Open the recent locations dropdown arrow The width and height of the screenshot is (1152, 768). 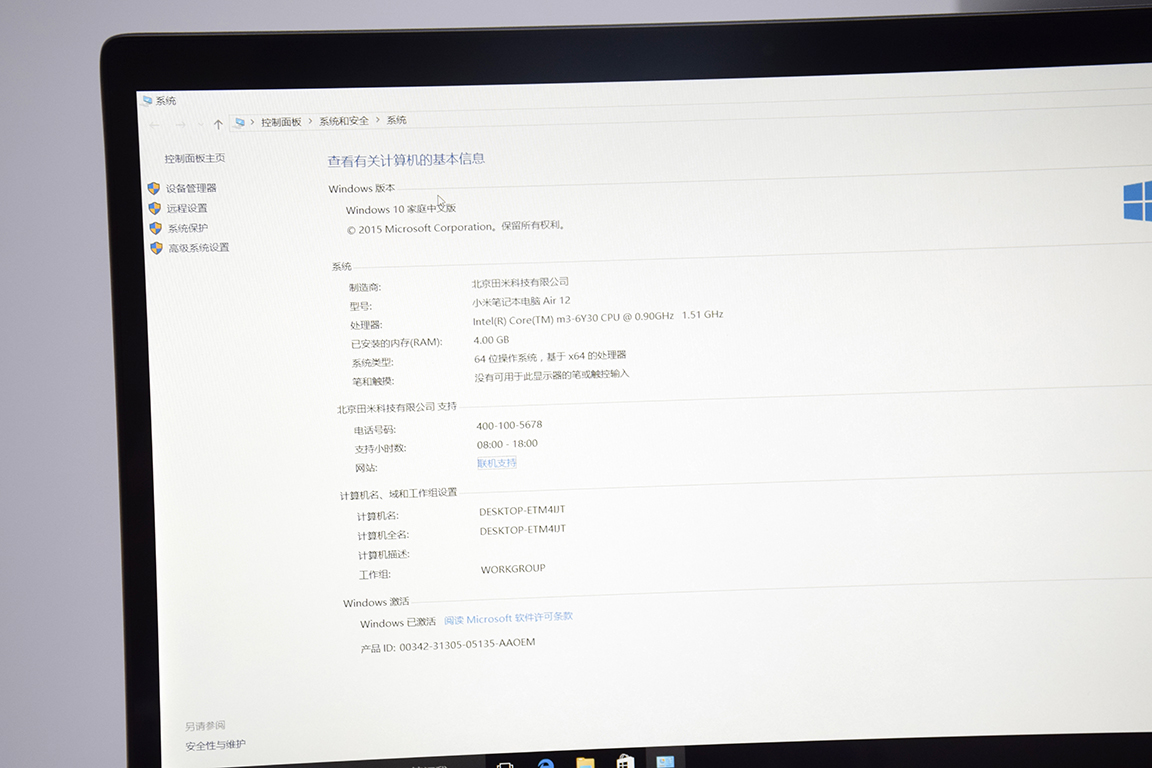[200, 125]
